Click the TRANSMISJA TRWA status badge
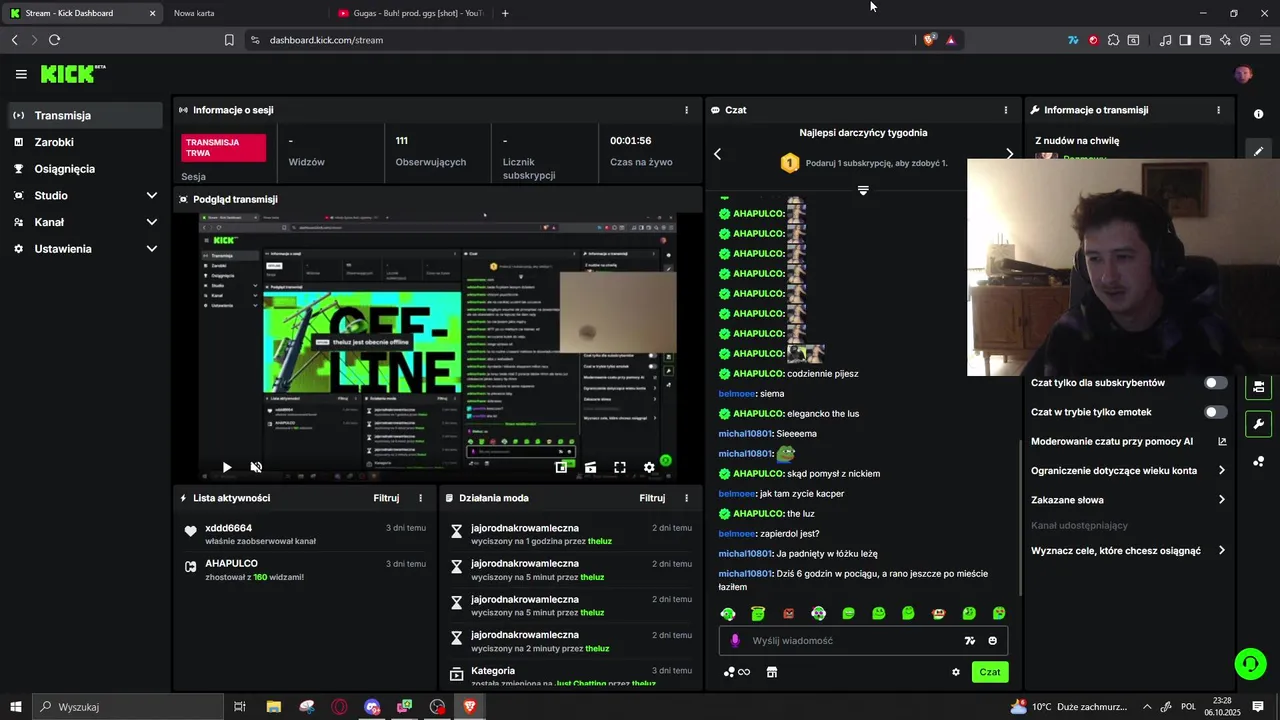The height and width of the screenshot is (720, 1280). coord(223,148)
